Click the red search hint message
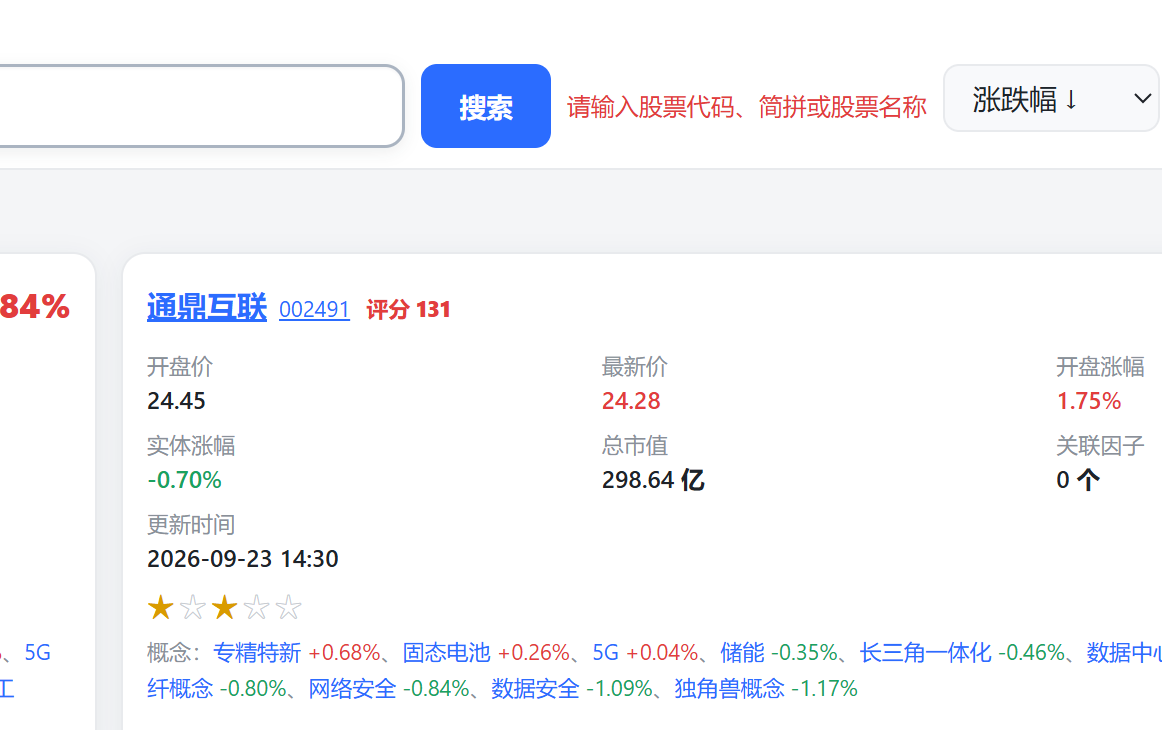The height and width of the screenshot is (730, 1162). pyautogui.click(x=746, y=107)
